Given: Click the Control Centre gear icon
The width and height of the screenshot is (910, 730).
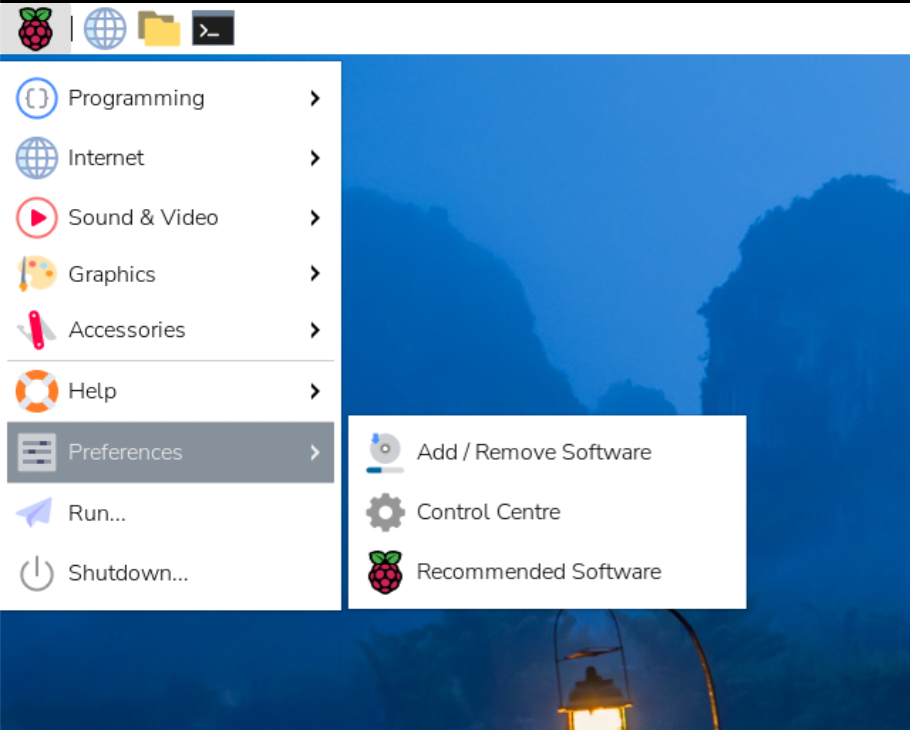Looking at the screenshot, I should click(x=385, y=512).
